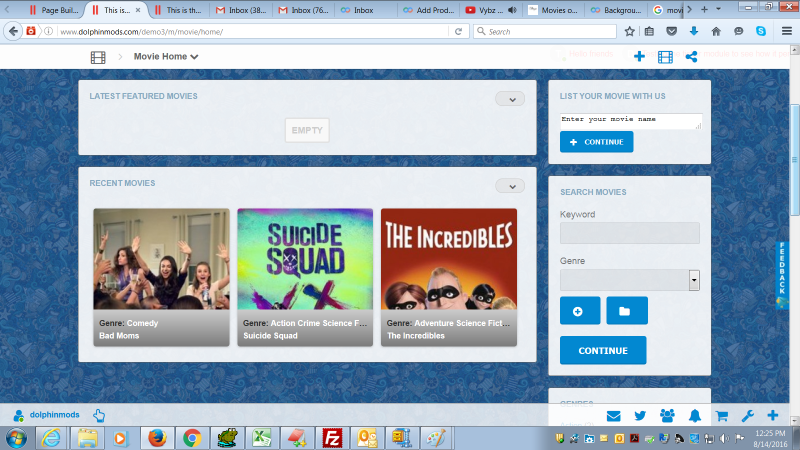
Task: Click the pointing hand icon in the bottom bar
Action: pos(99,415)
